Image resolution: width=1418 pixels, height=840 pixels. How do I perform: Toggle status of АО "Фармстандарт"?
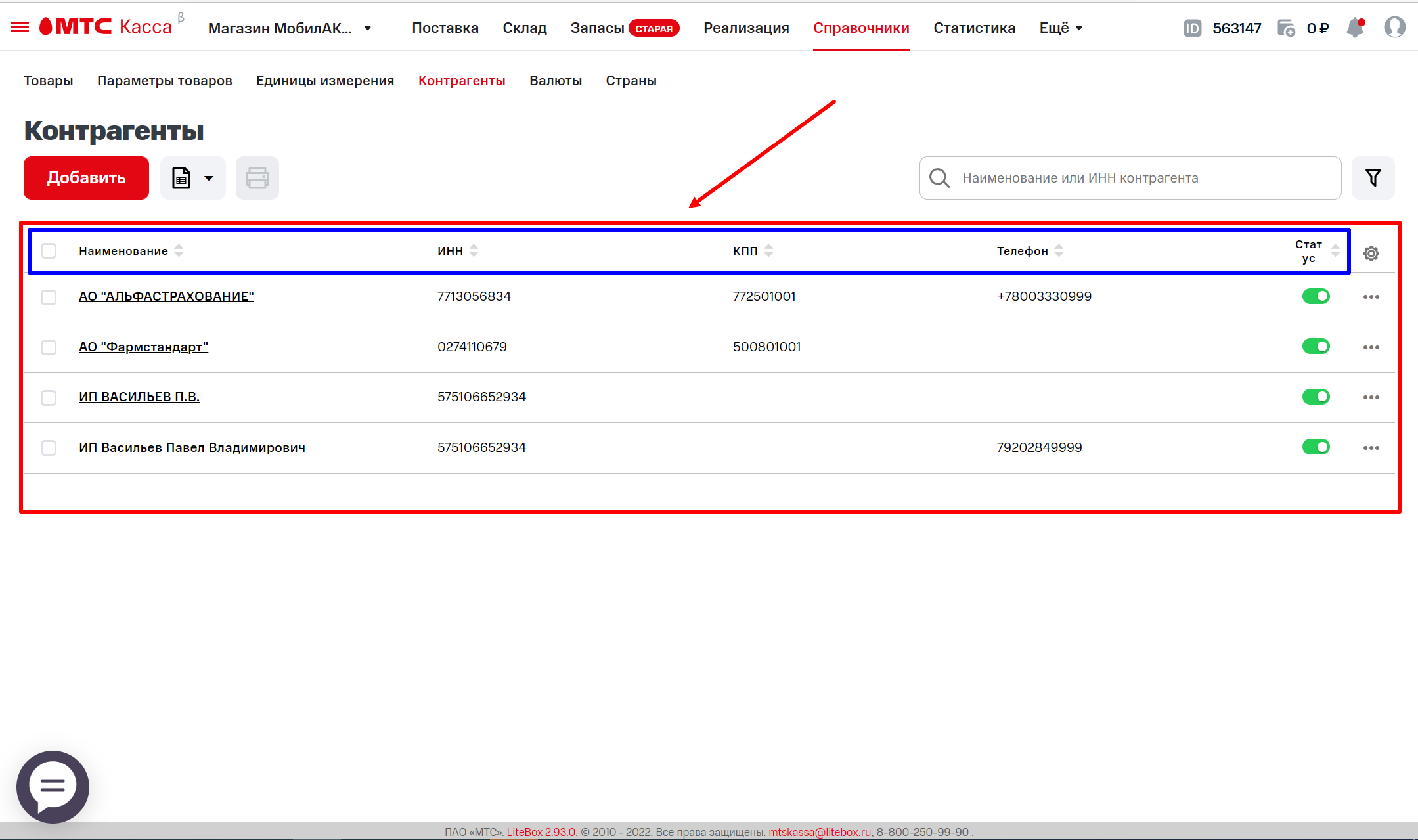(x=1316, y=346)
